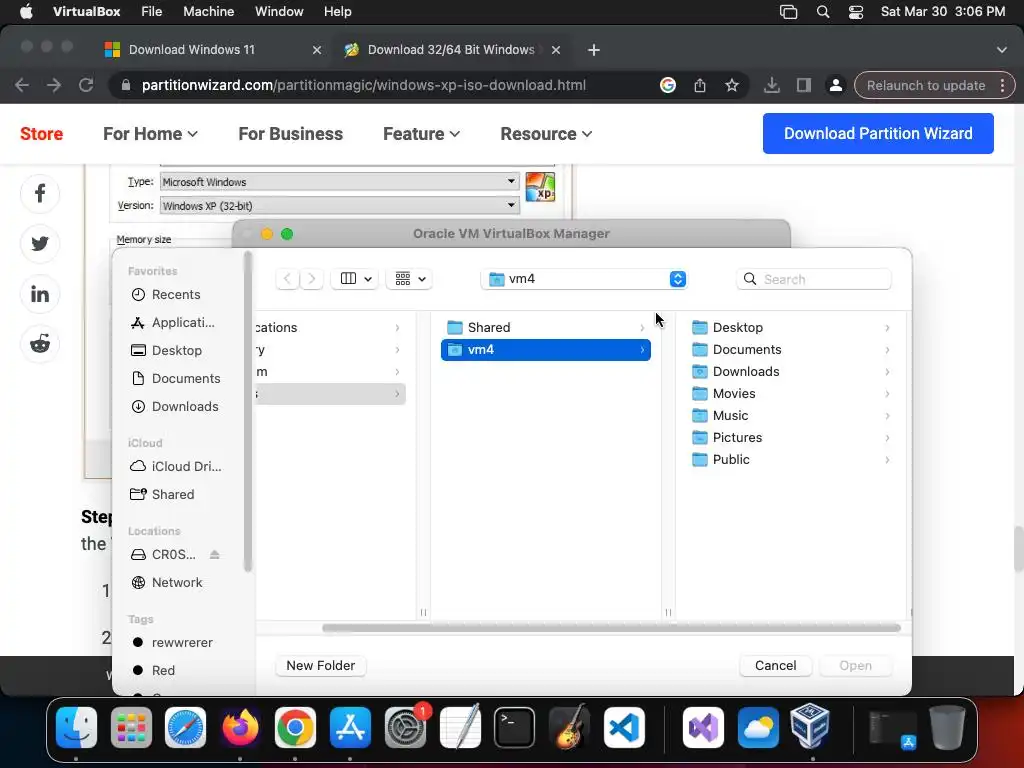Image resolution: width=1024 pixels, height=768 pixels.
Task: Click the Chrome share page icon
Action: click(x=699, y=86)
